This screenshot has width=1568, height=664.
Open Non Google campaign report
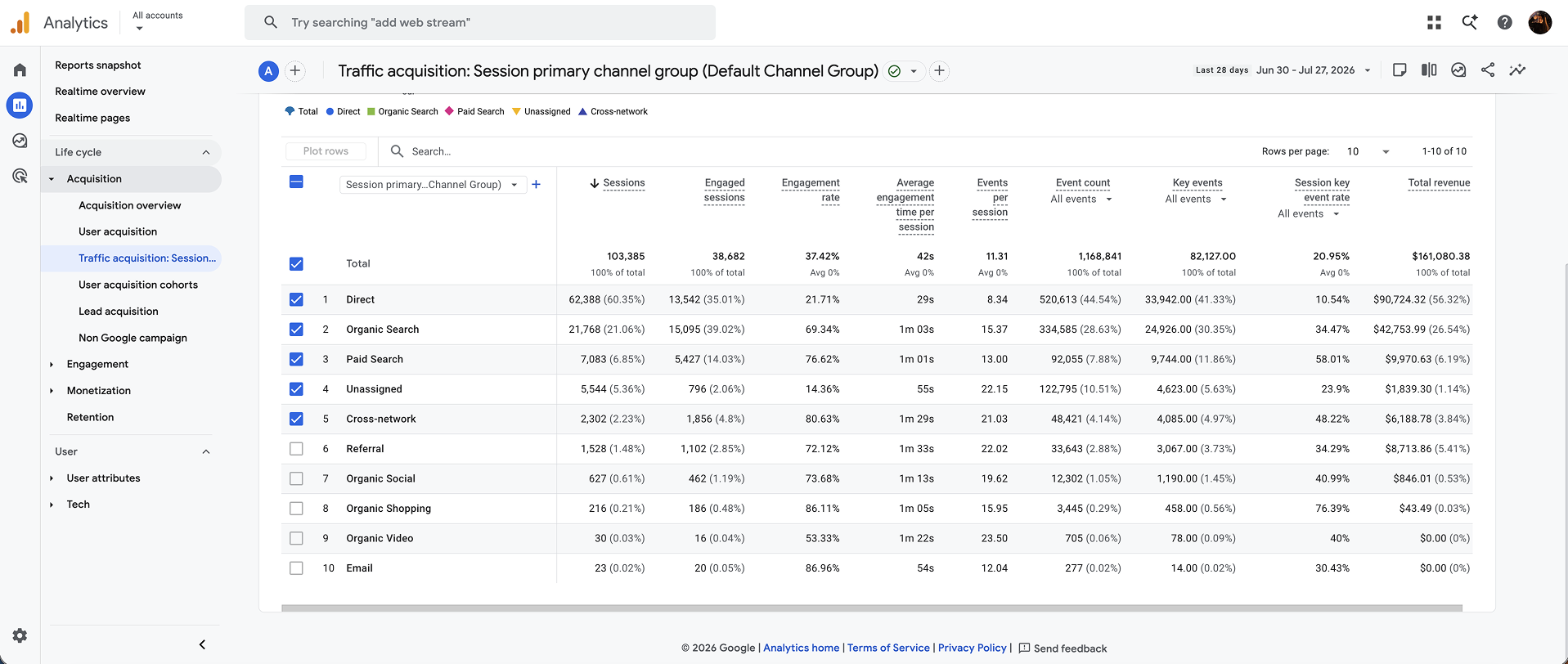click(x=133, y=338)
